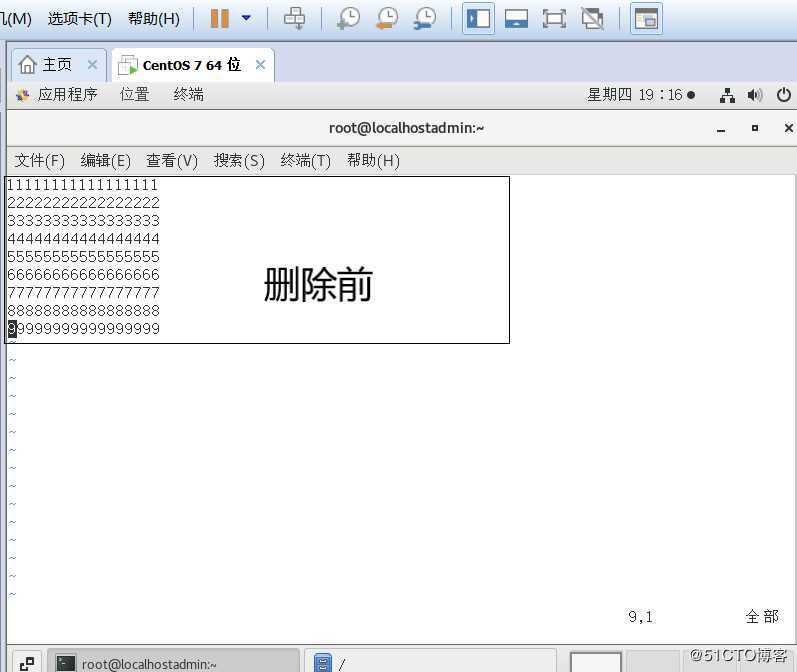Click the volume speaker icon
The width and height of the screenshot is (797, 672).
[x=755, y=95]
